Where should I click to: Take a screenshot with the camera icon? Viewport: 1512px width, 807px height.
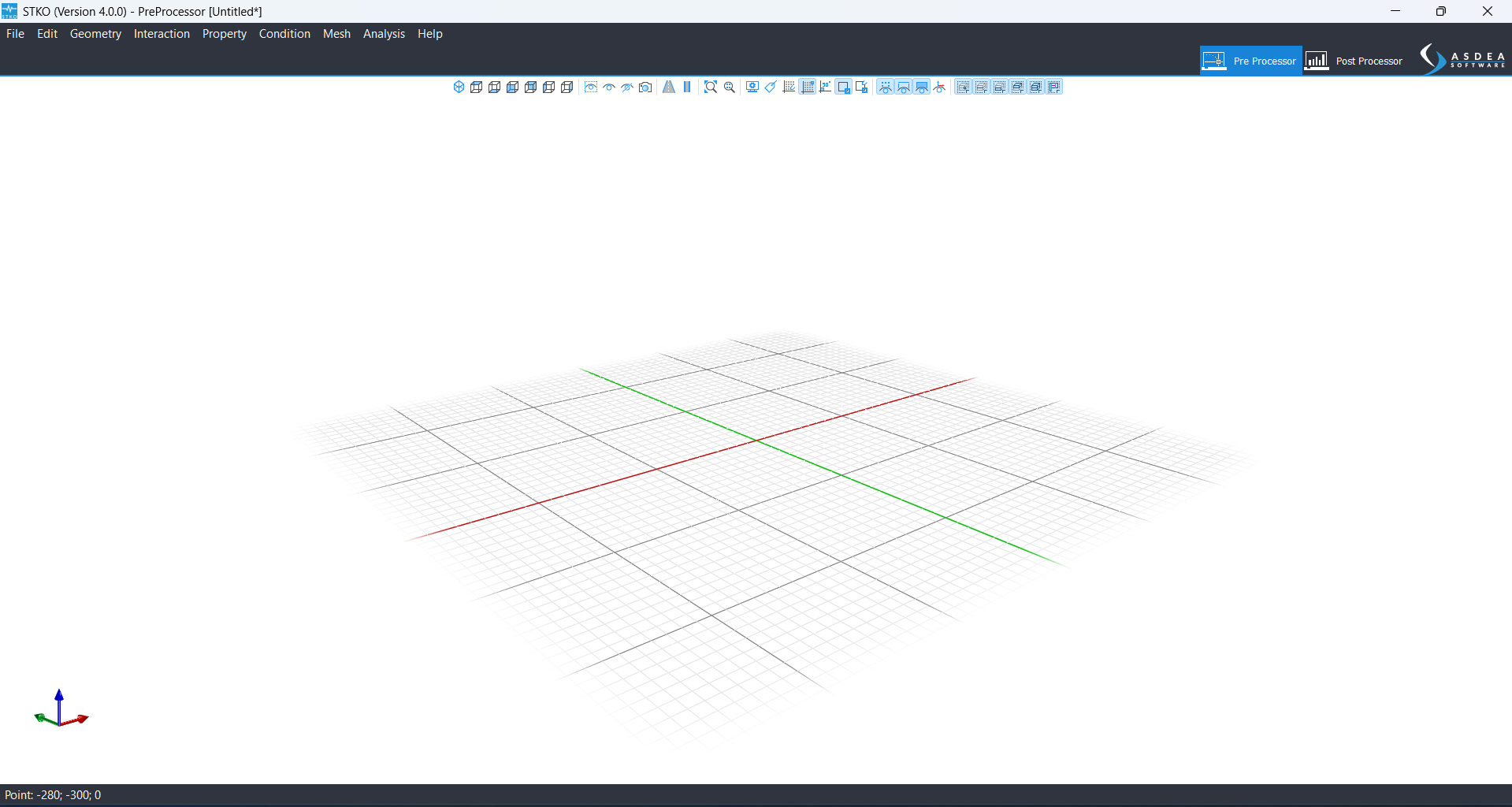point(645,87)
